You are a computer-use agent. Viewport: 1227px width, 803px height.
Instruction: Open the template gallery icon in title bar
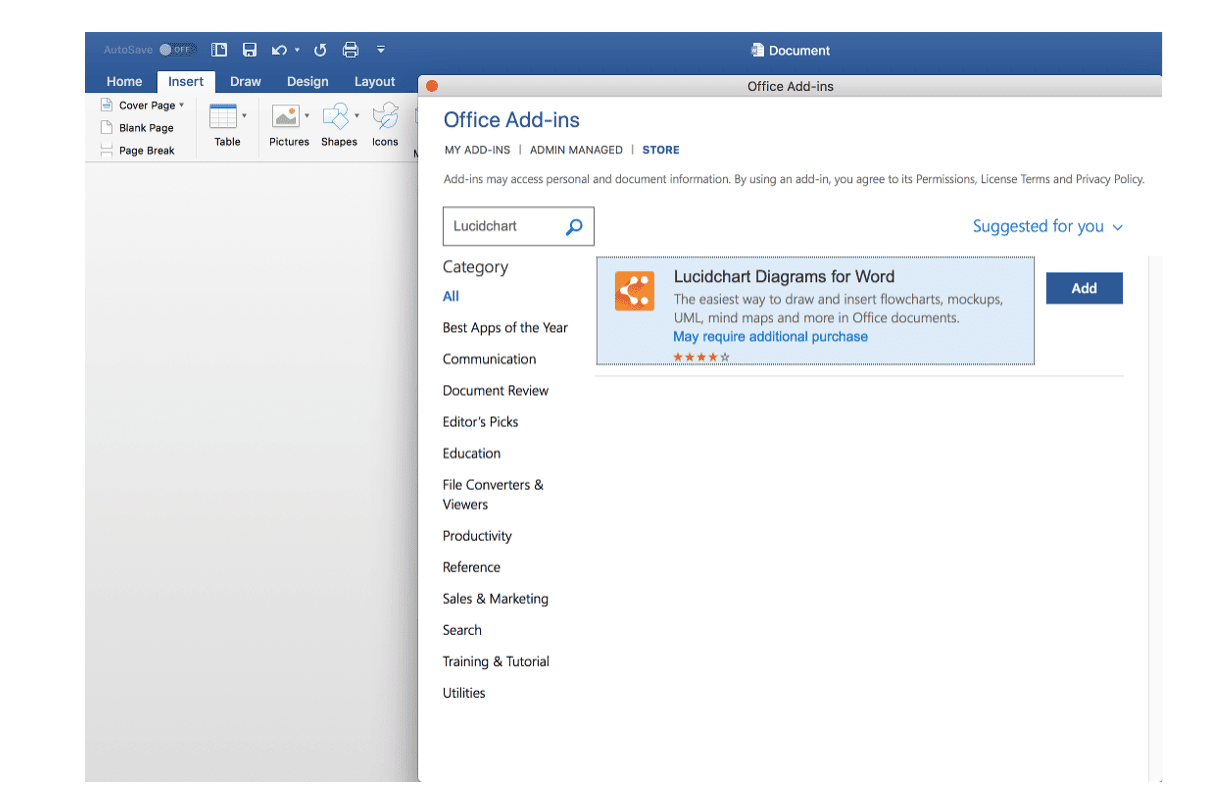[219, 50]
